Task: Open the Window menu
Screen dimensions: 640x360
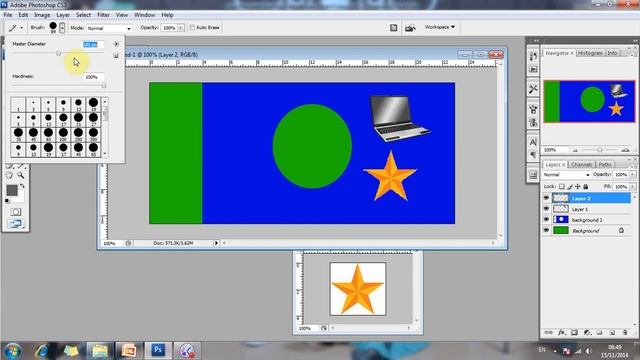Action: 144,15
